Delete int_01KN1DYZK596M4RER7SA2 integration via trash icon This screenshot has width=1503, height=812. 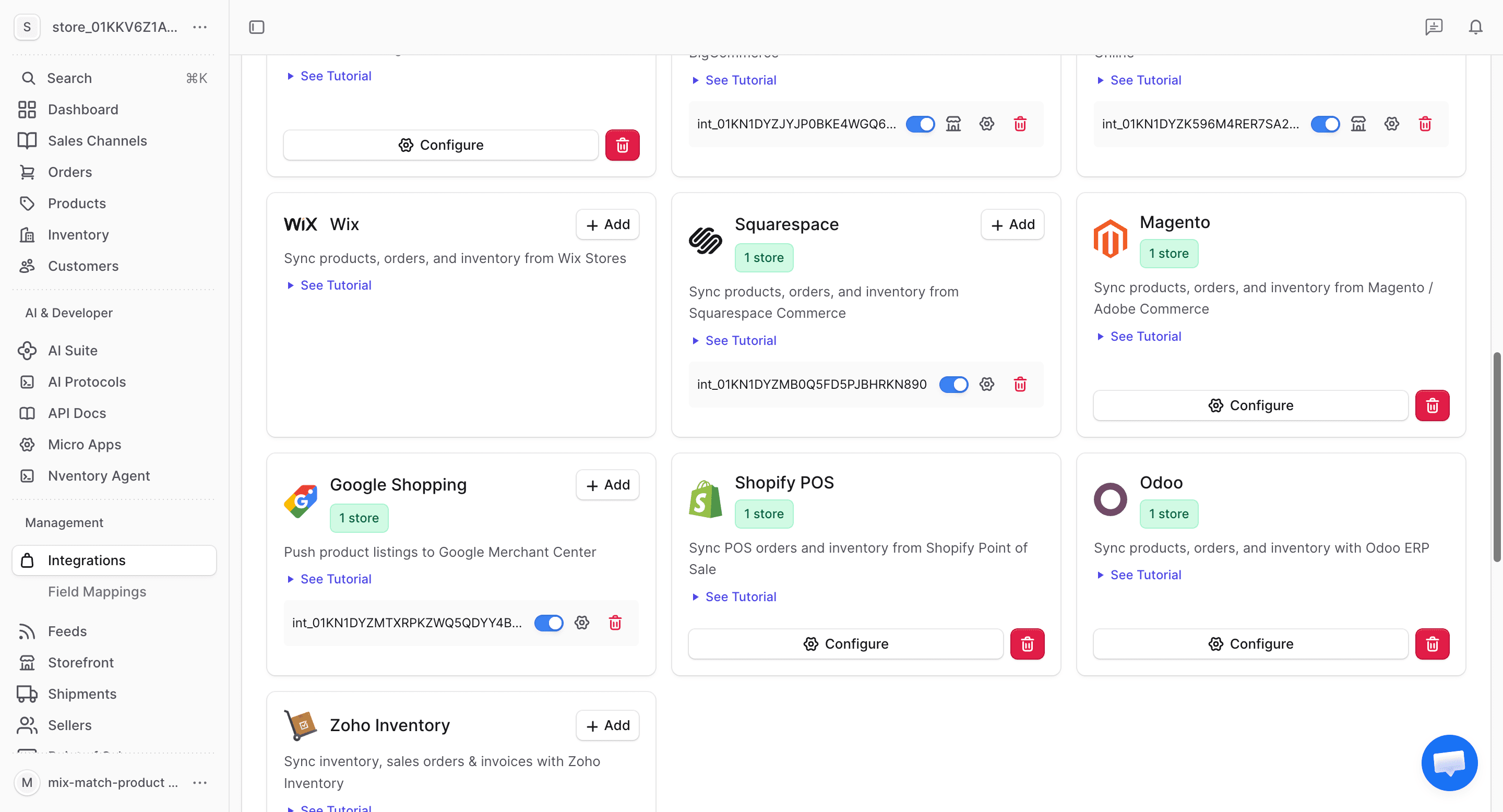(1425, 124)
